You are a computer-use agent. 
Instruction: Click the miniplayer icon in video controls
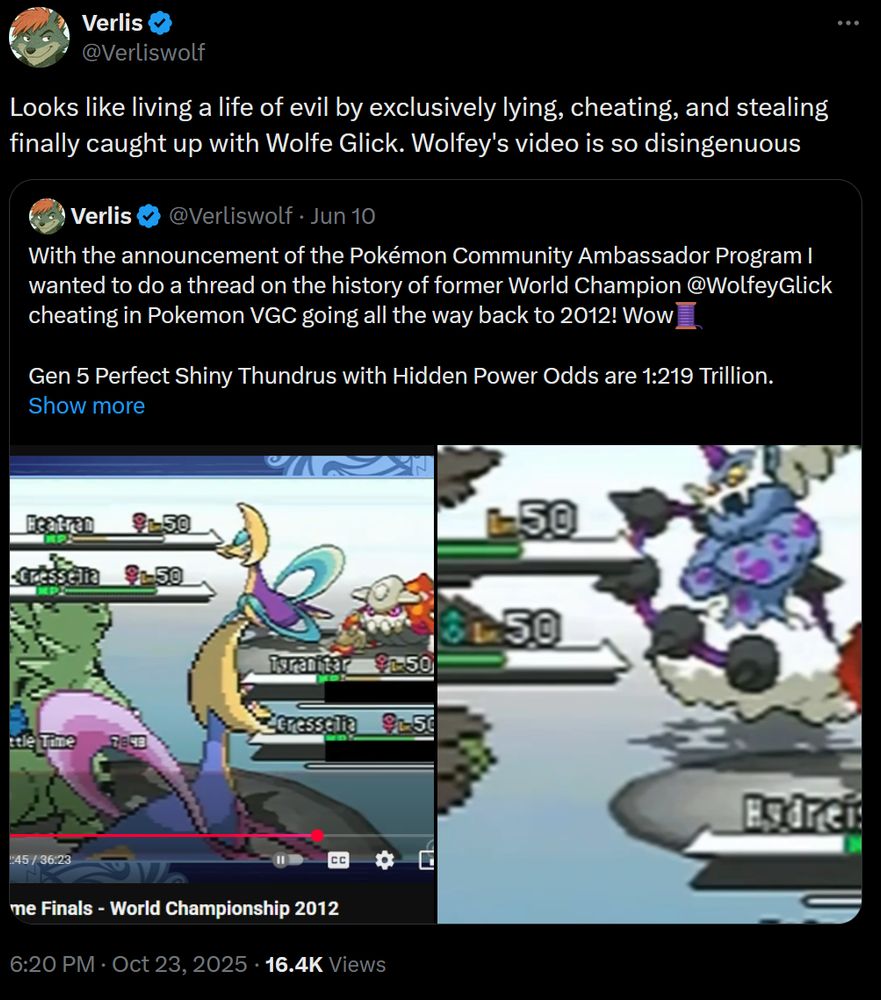pos(427,860)
